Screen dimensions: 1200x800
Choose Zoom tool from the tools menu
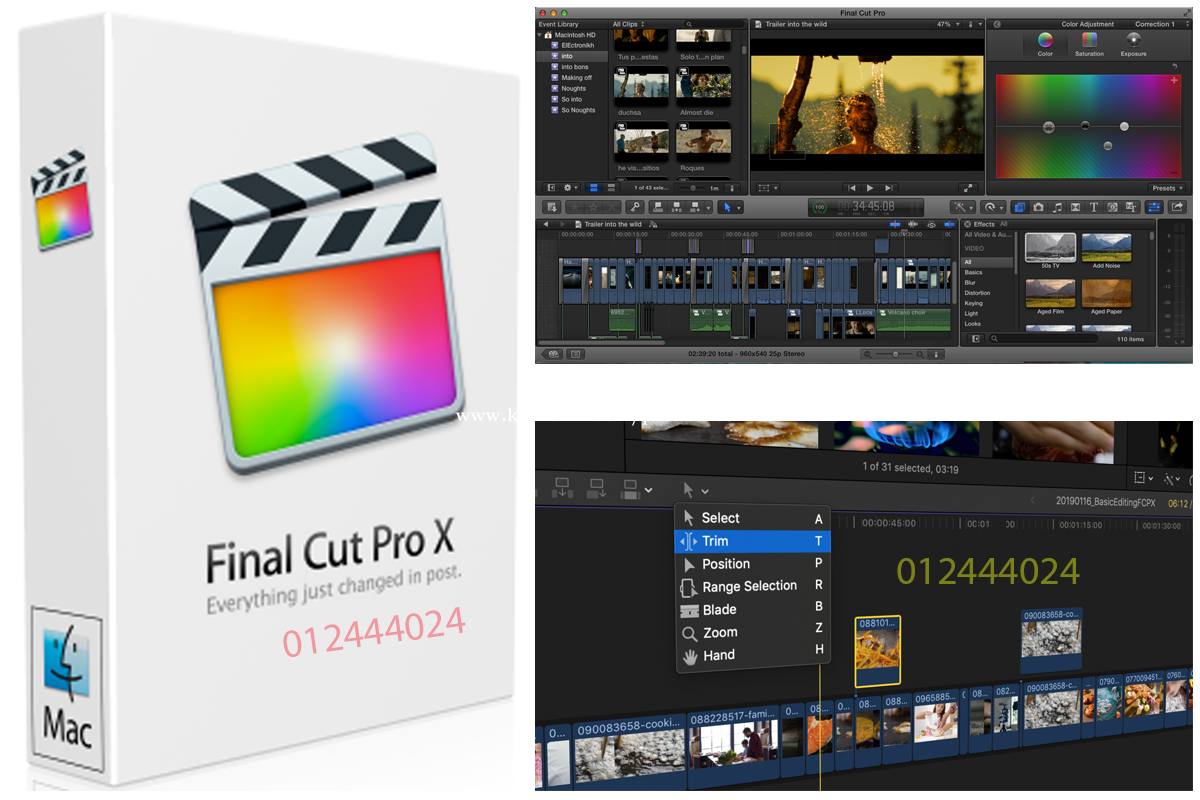coord(753,632)
